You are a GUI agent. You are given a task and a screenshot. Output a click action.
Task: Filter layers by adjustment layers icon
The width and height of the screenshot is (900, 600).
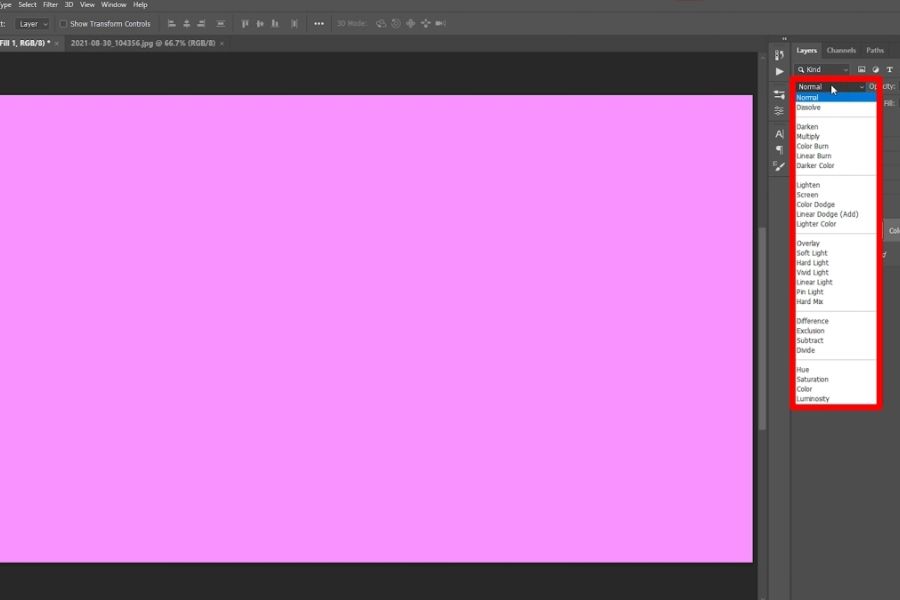(x=875, y=70)
